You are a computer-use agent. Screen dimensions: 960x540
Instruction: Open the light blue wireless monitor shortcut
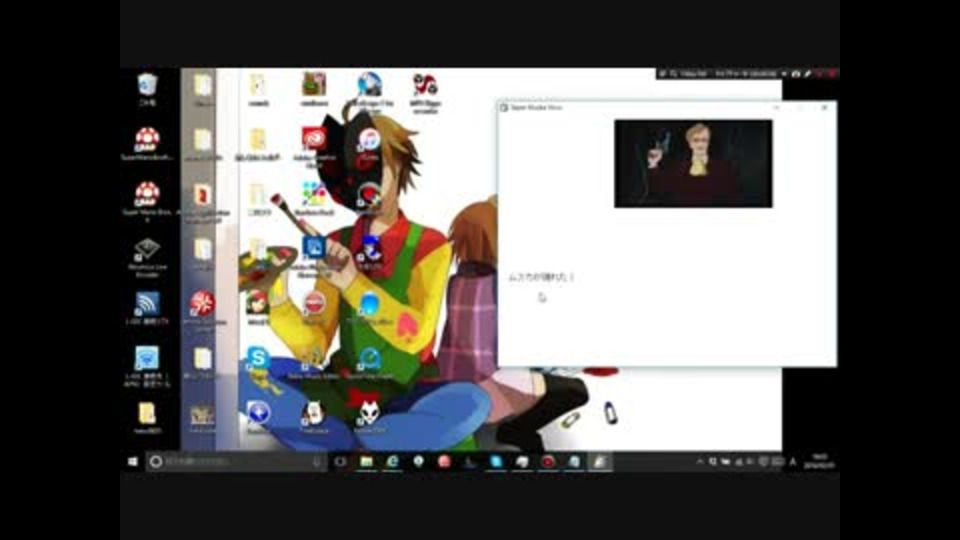point(147,358)
